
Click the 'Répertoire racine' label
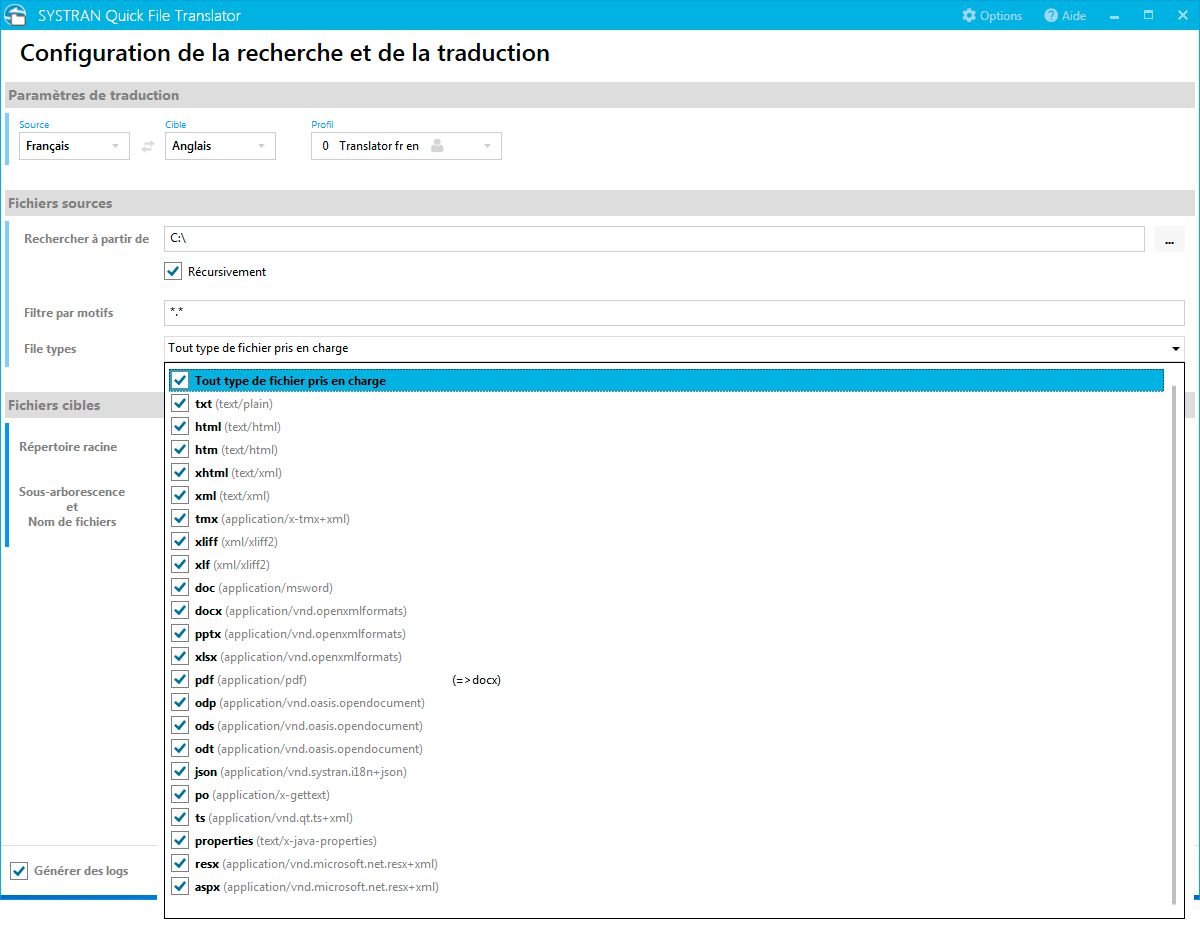click(68, 447)
